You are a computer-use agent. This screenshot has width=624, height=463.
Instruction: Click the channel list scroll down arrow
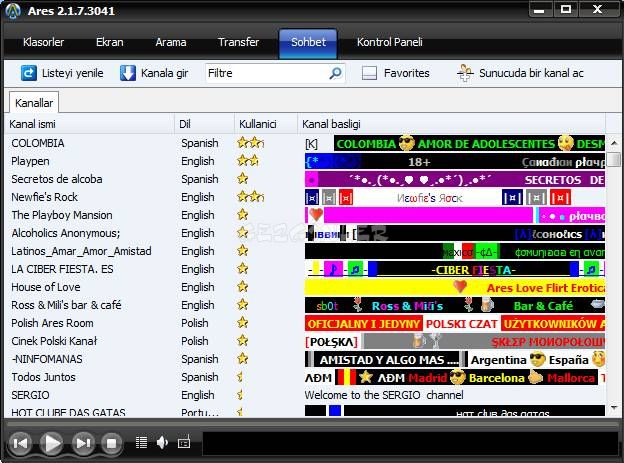(614, 408)
